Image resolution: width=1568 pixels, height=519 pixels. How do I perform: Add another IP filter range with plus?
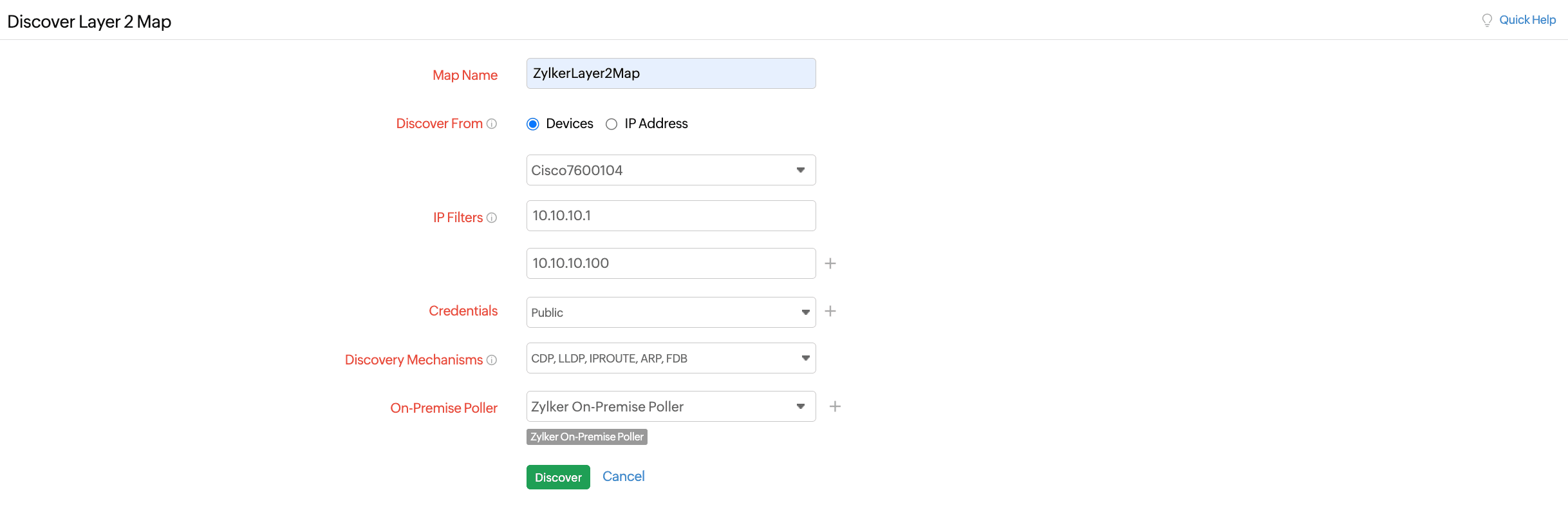pos(830,263)
